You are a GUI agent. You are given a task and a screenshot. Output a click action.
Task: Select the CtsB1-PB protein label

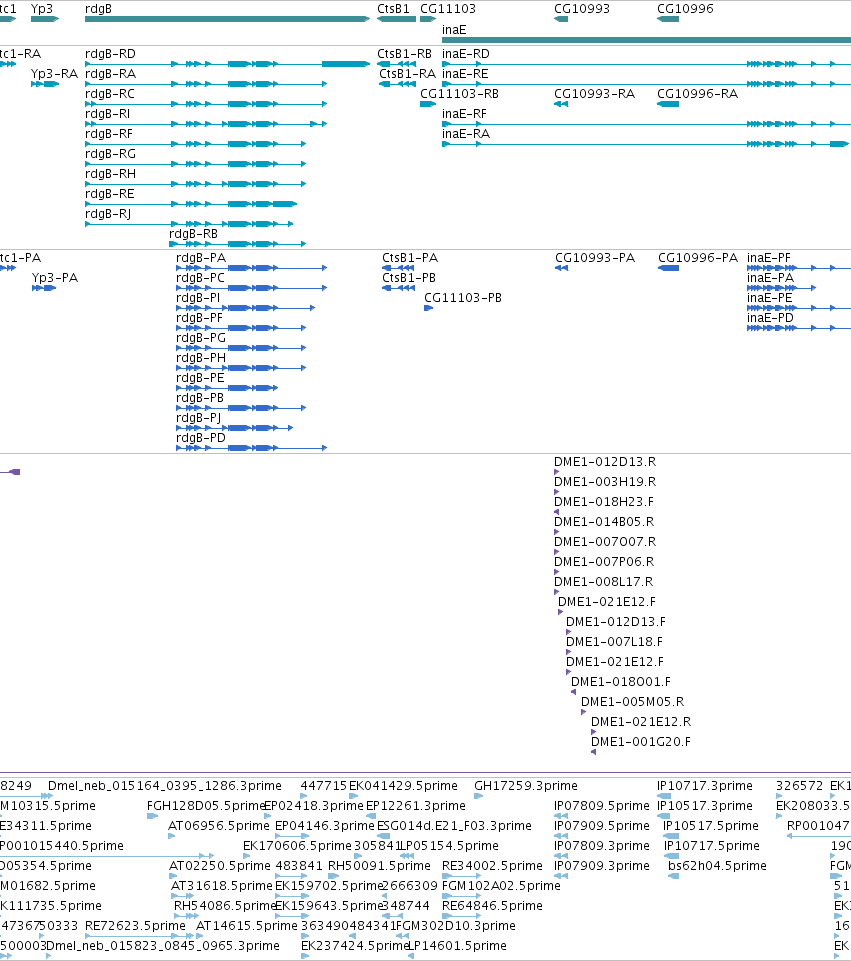(x=409, y=278)
